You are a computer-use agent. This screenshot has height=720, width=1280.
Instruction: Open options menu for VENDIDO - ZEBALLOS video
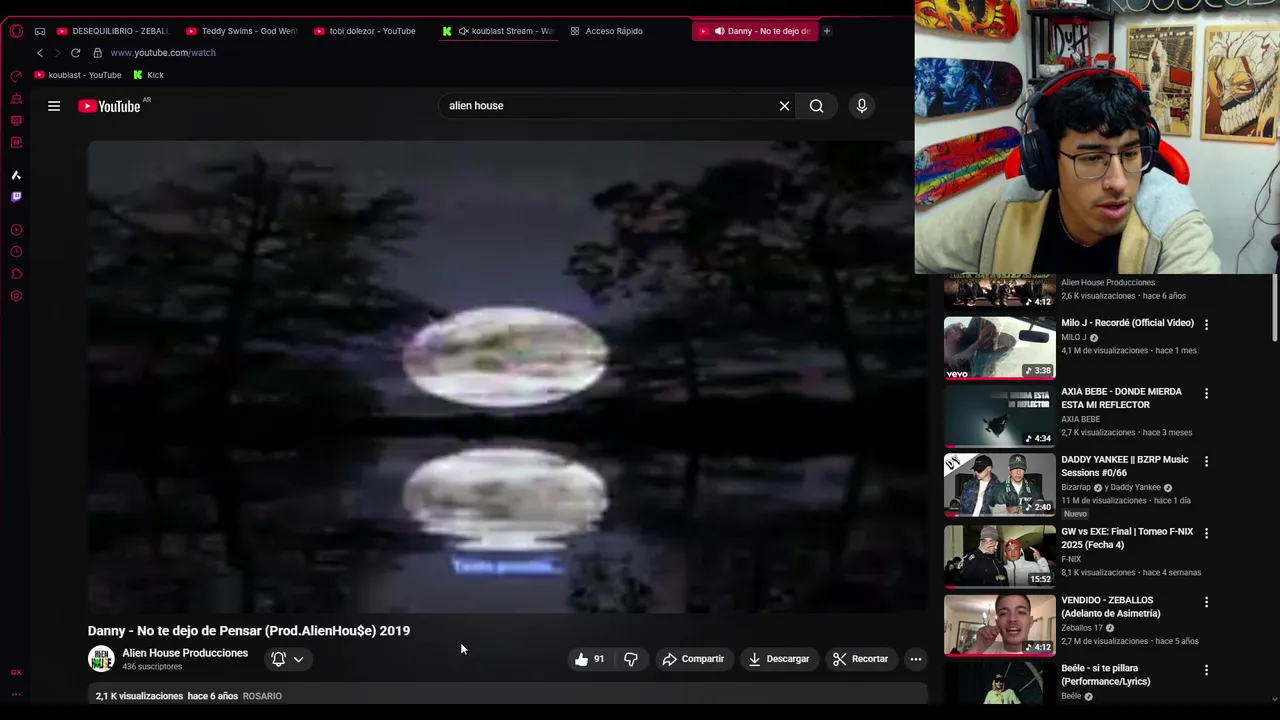click(1206, 602)
